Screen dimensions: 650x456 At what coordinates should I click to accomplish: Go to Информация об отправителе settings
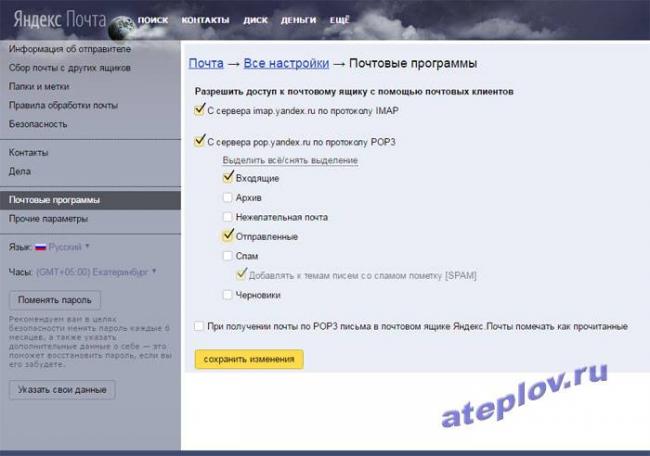coord(70,49)
